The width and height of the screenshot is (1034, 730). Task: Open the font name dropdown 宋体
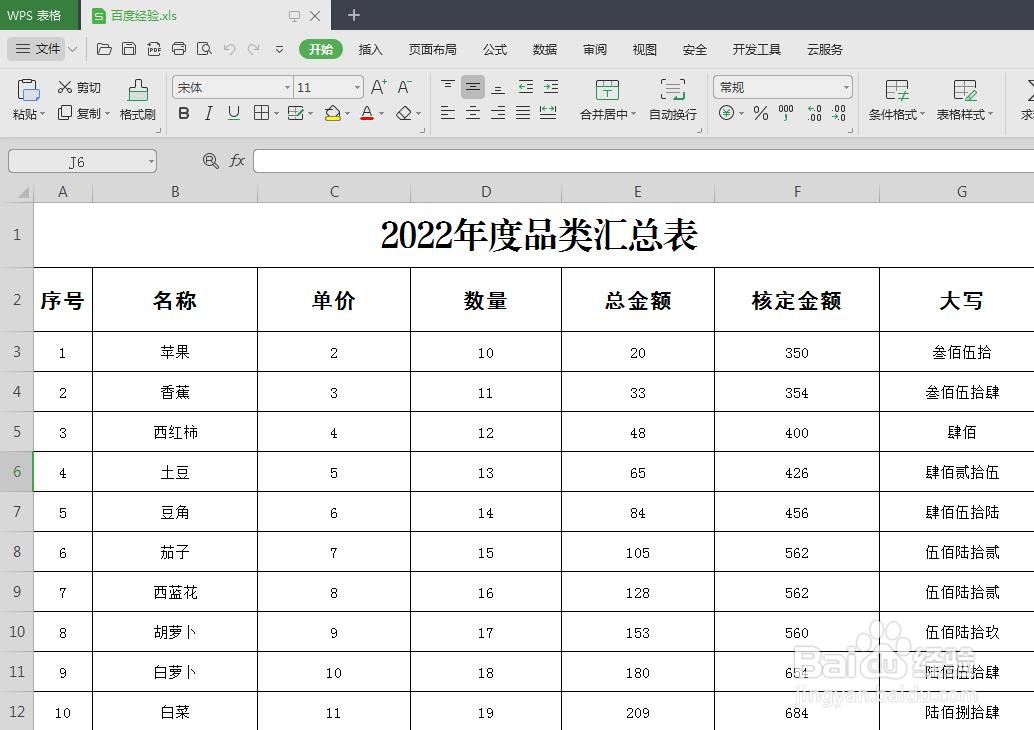click(x=288, y=87)
